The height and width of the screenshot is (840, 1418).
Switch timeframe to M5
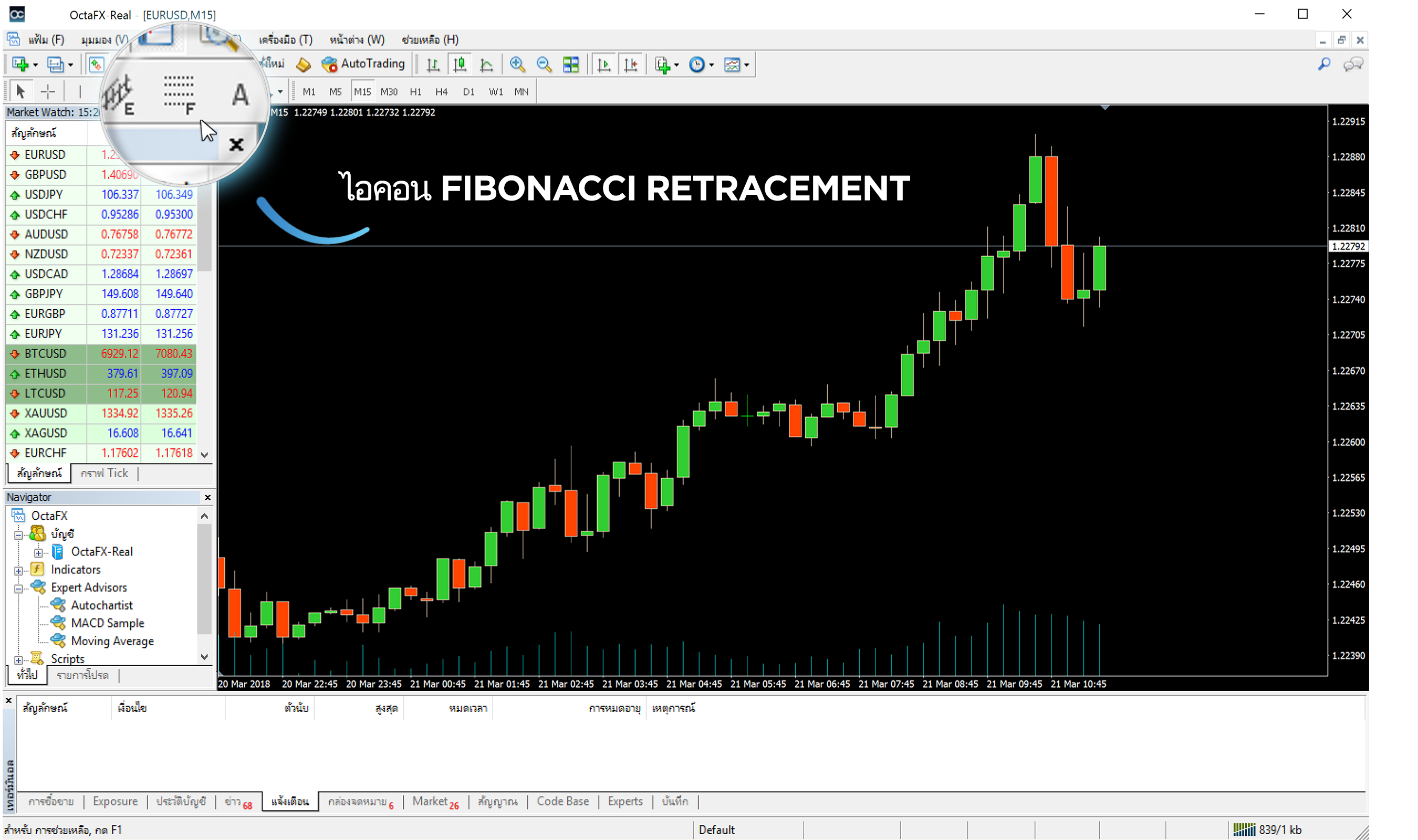[x=336, y=92]
